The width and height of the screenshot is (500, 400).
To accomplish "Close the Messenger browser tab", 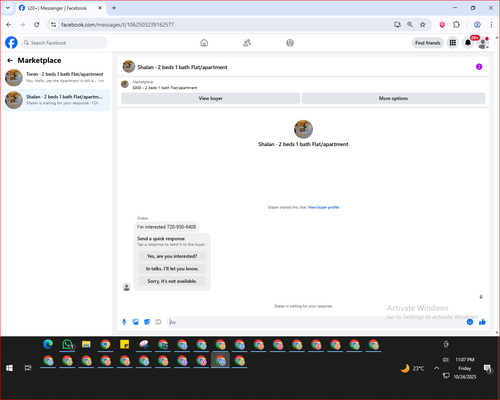I will 100,8.
